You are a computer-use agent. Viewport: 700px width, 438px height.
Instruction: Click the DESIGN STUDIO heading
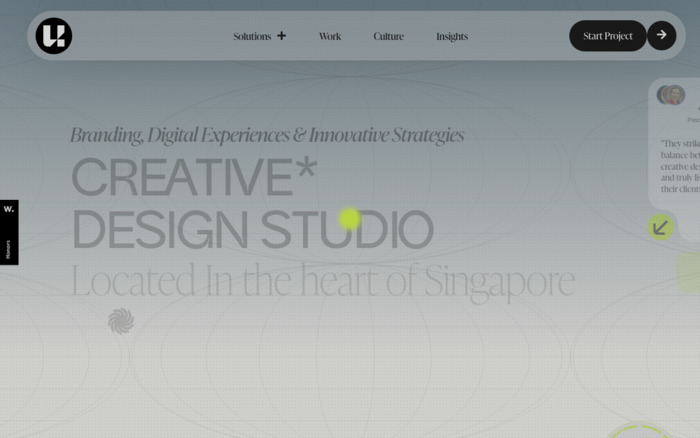pos(252,229)
